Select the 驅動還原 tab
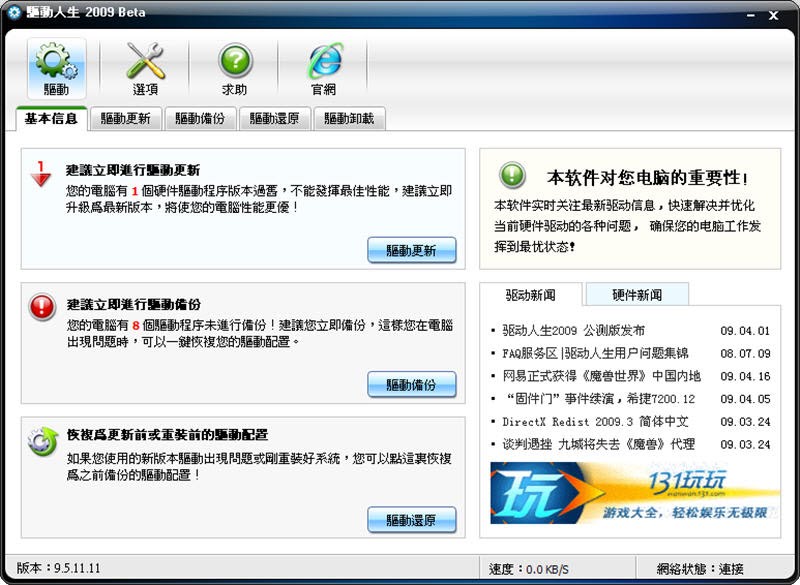Screen dimensions: 800x585 pyautogui.click(x=274, y=118)
